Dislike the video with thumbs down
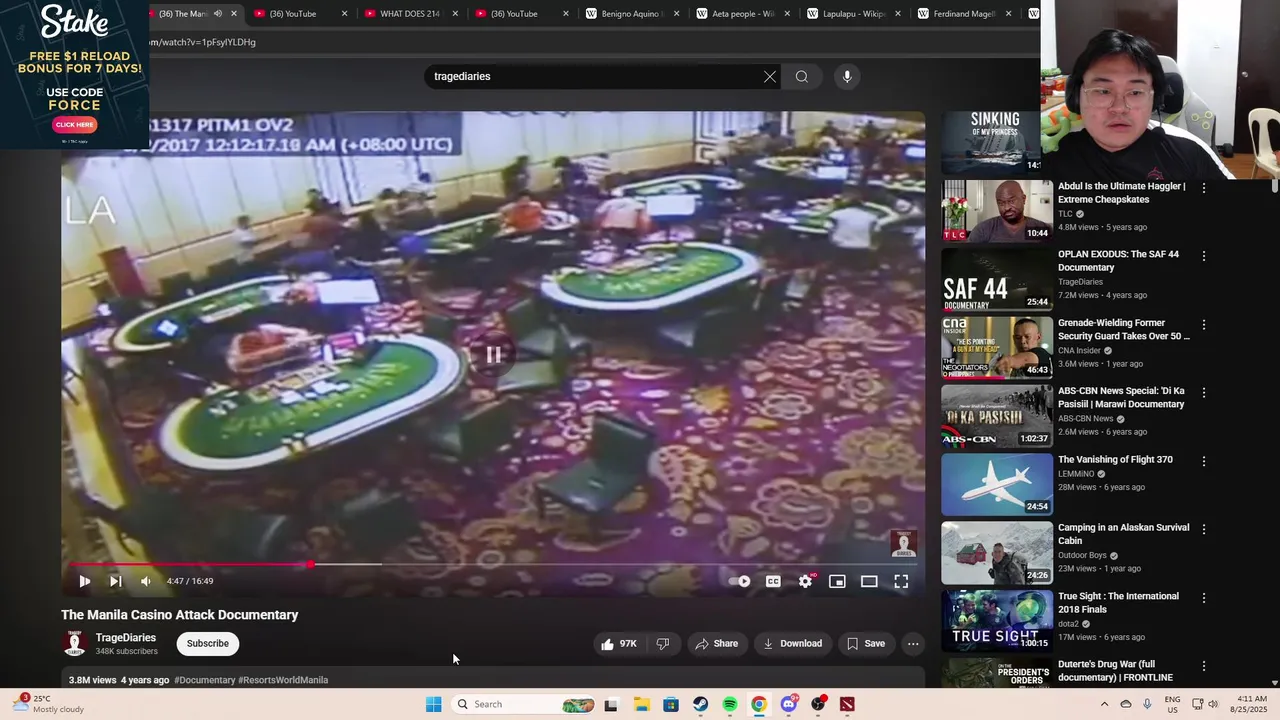The image size is (1280, 720). [x=662, y=644]
